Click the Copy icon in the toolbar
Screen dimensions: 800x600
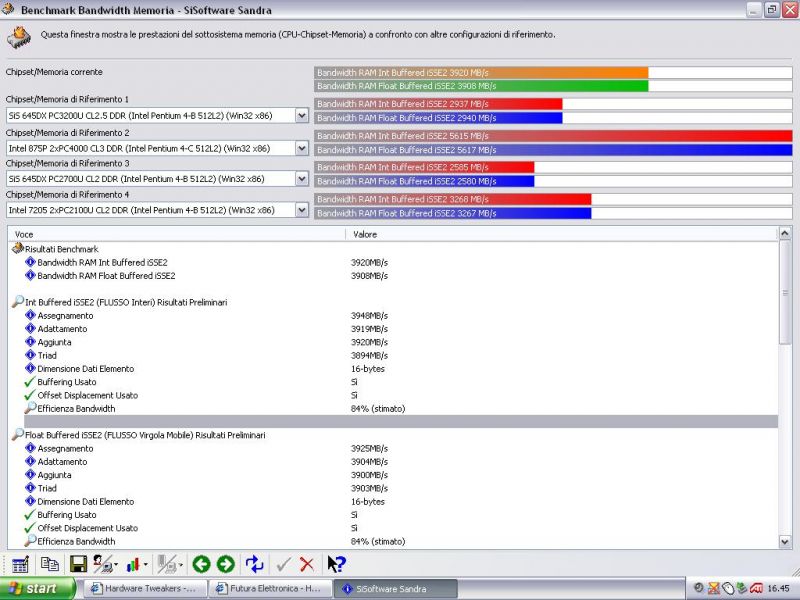[49, 564]
